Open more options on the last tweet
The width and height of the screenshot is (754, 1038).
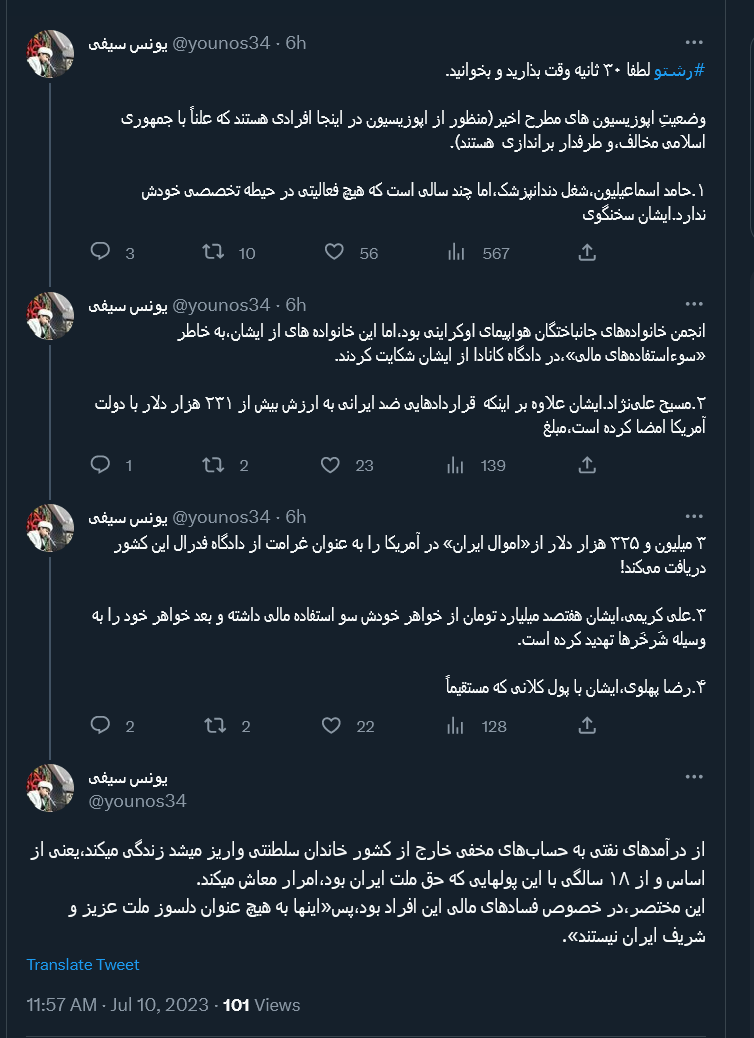pos(694,777)
